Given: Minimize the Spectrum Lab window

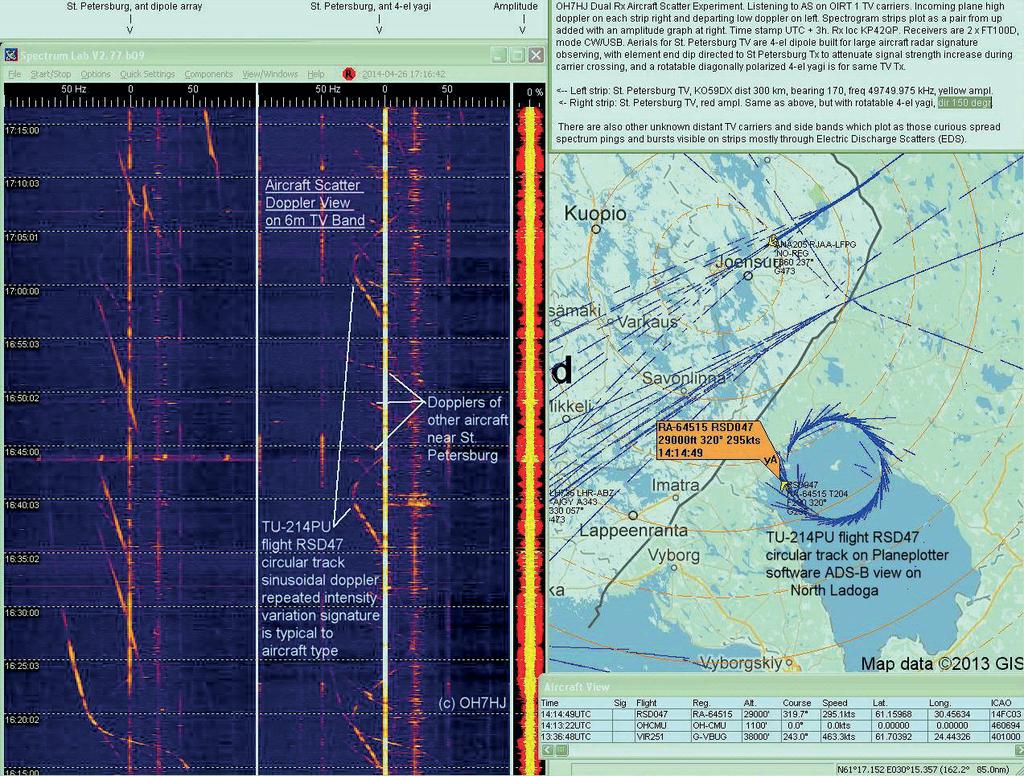Looking at the screenshot, I should [500, 56].
